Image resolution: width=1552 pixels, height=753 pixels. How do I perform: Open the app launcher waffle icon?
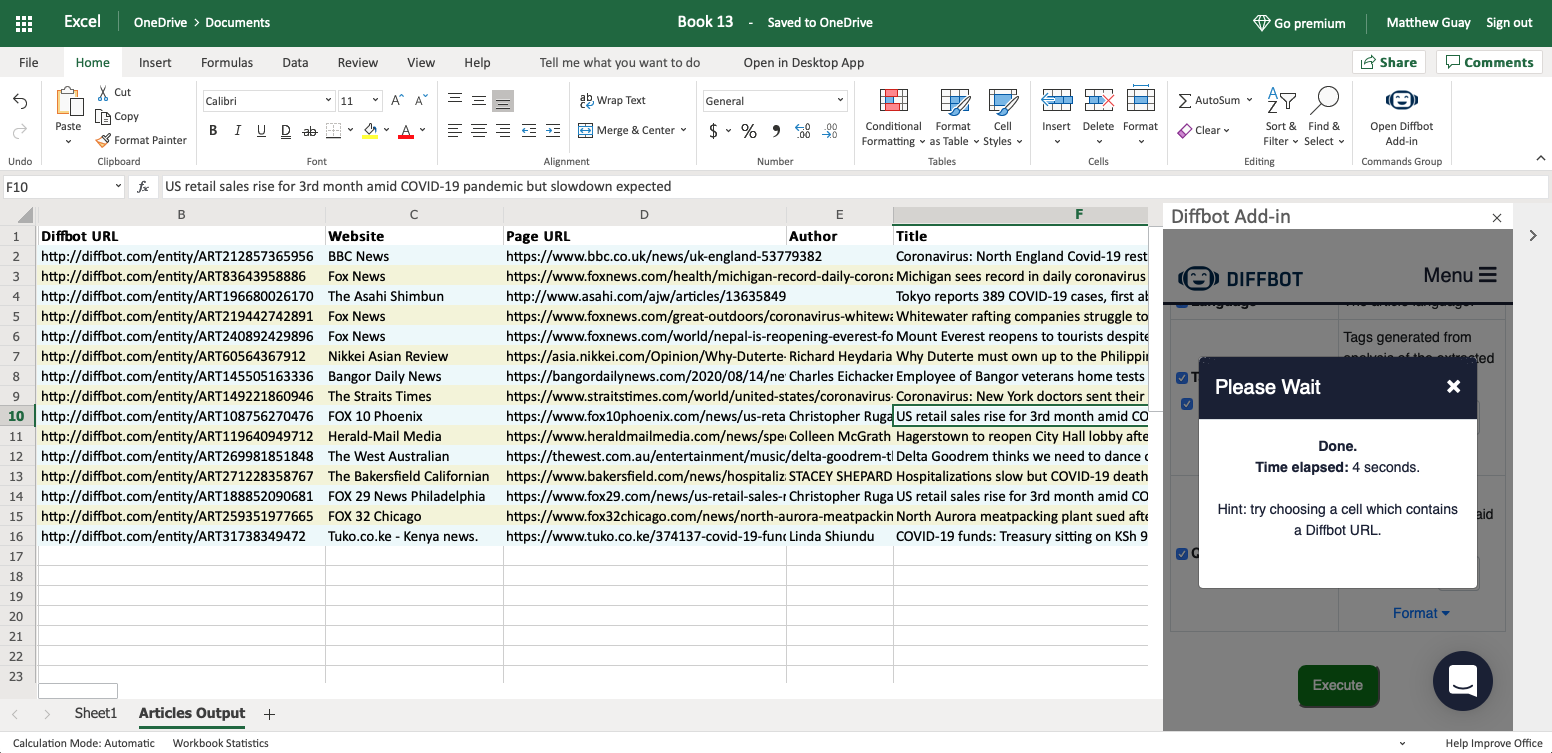(24, 22)
